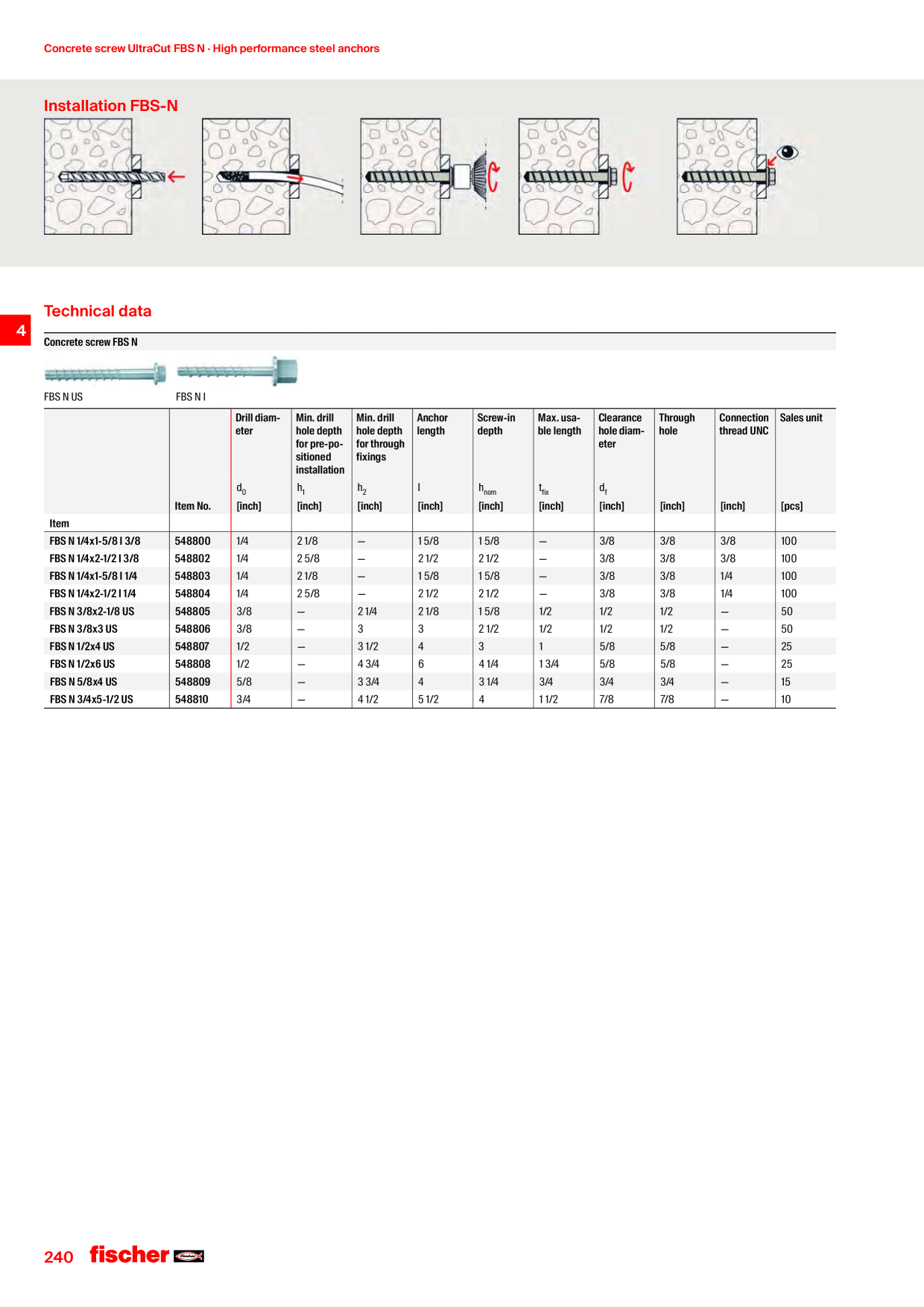Open the third installation image with socket driver
The height and width of the screenshot is (1307, 924).
click(431, 177)
